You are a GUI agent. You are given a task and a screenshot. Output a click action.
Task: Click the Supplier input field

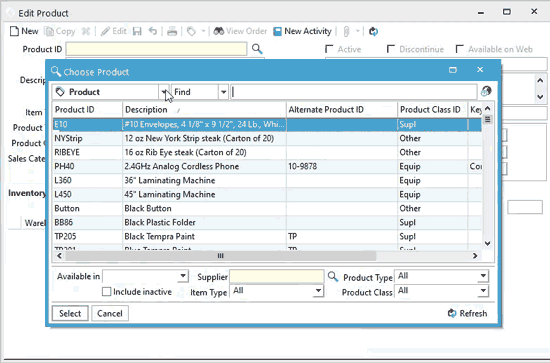pos(276,276)
